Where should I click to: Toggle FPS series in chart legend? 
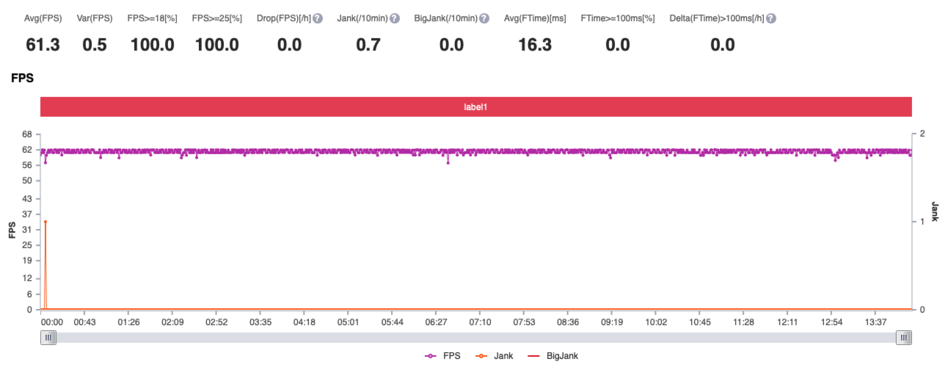pos(443,356)
